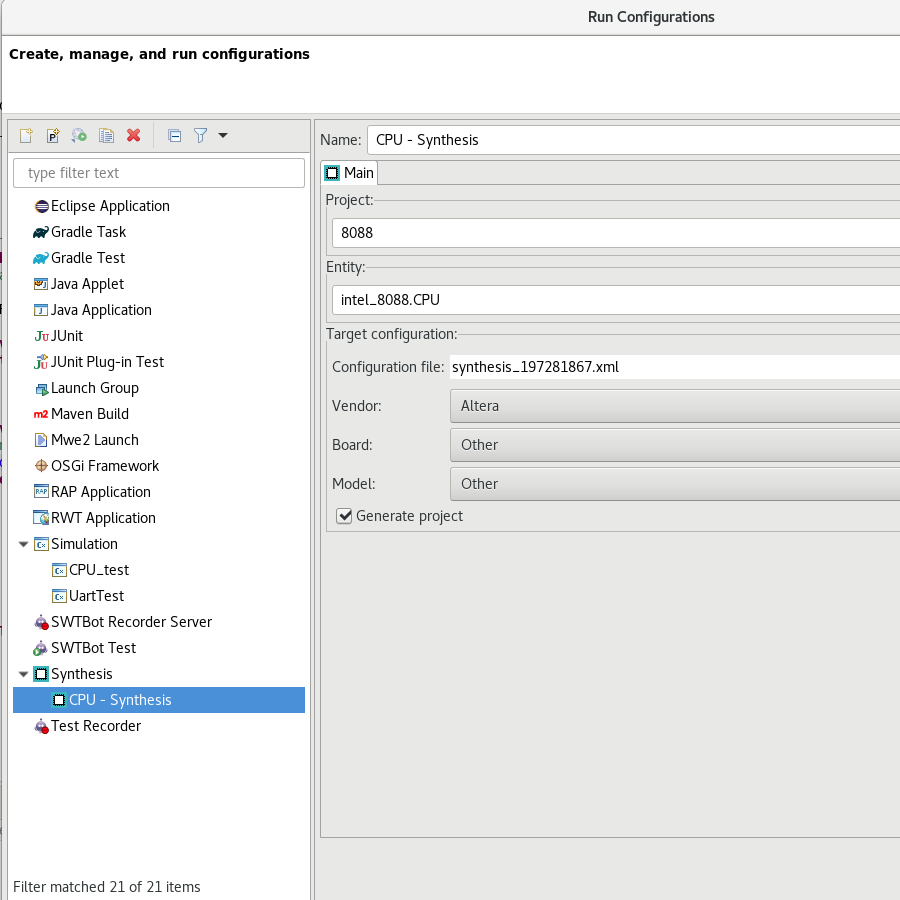This screenshot has width=900, height=900.
Task: Click the Export launch configuration icon
Action: pyautogui.click(x=79, y=136)
